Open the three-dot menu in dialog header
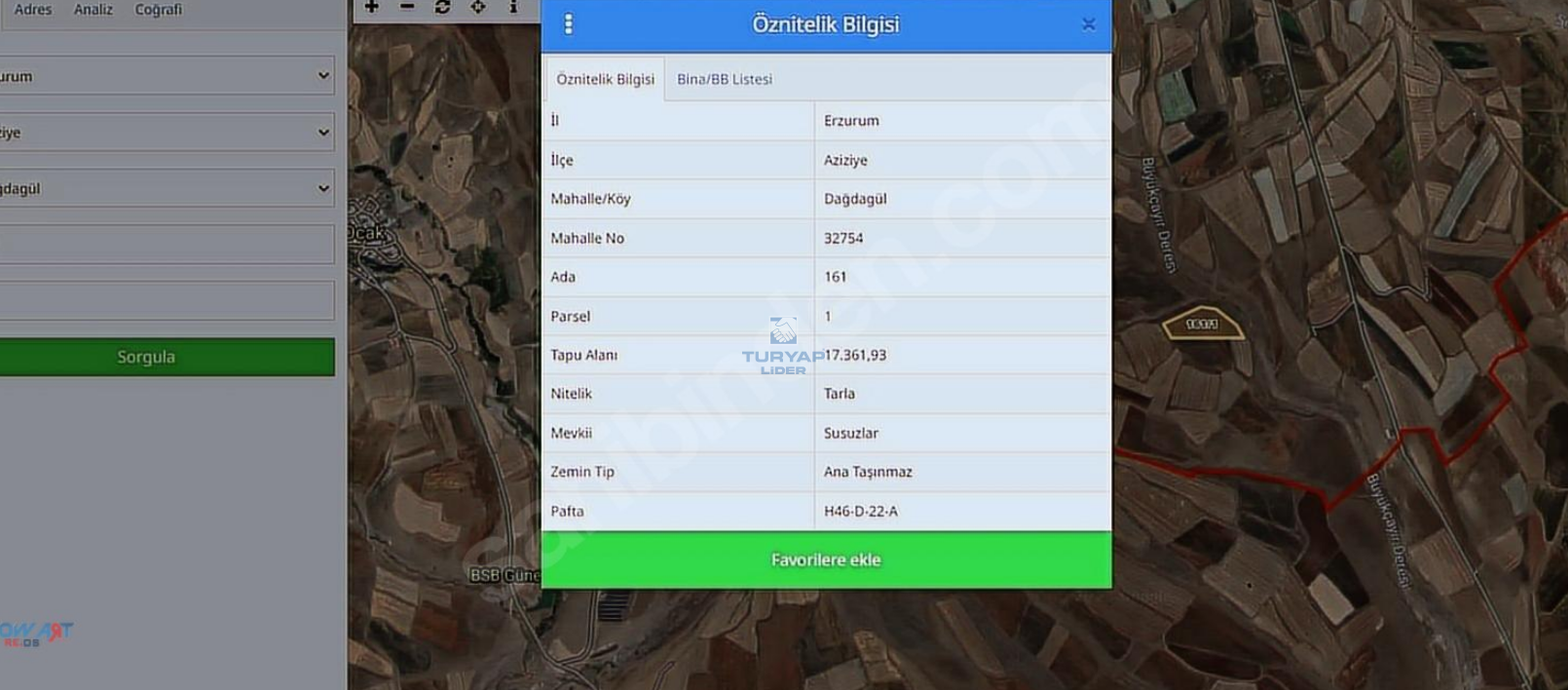The width and height of the screenshot is (1568, 690). point(569,24)
